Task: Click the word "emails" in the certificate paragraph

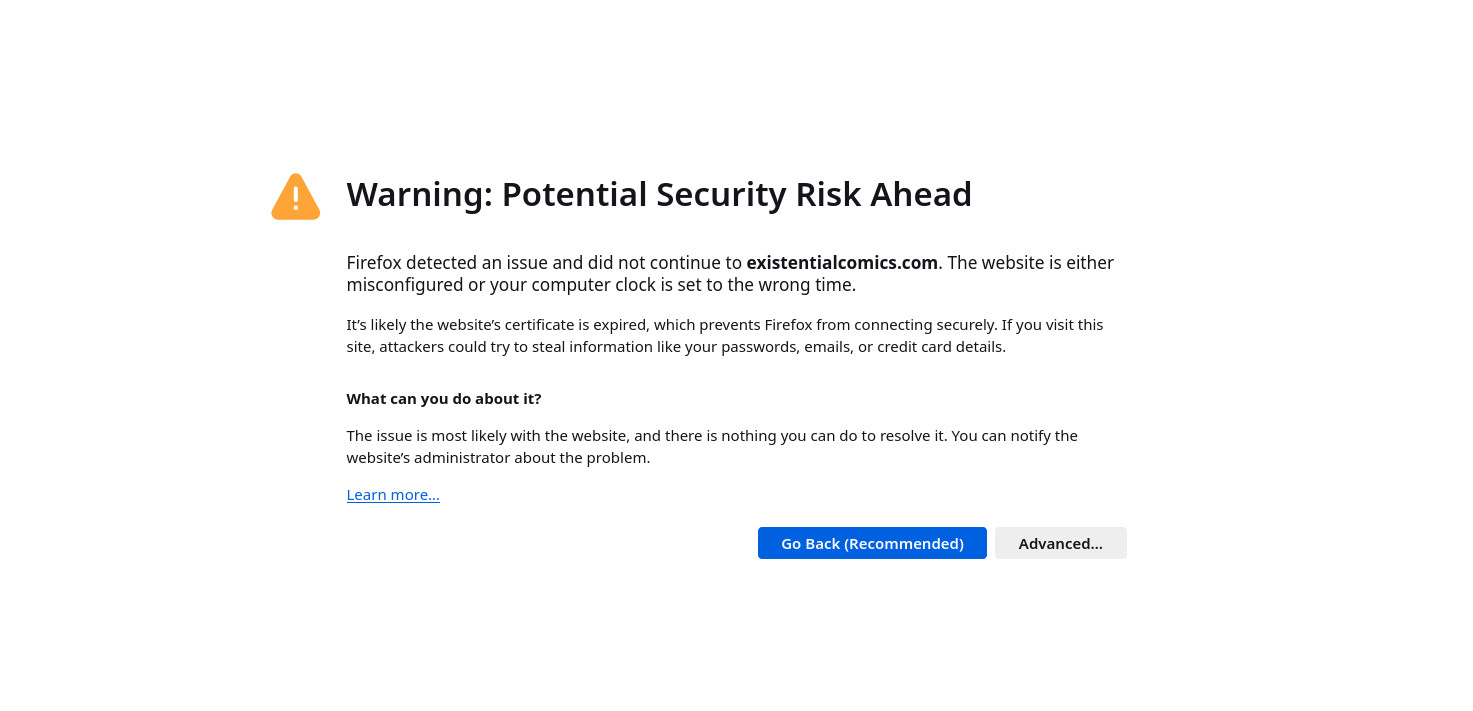Action: [827, 347]
